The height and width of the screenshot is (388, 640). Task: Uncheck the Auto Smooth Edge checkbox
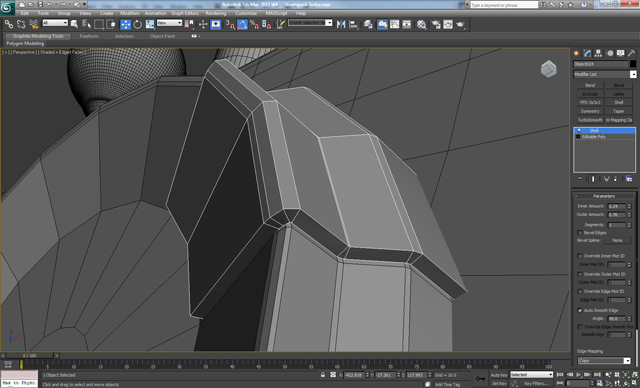pyautogui.click(x=580, y=310)
